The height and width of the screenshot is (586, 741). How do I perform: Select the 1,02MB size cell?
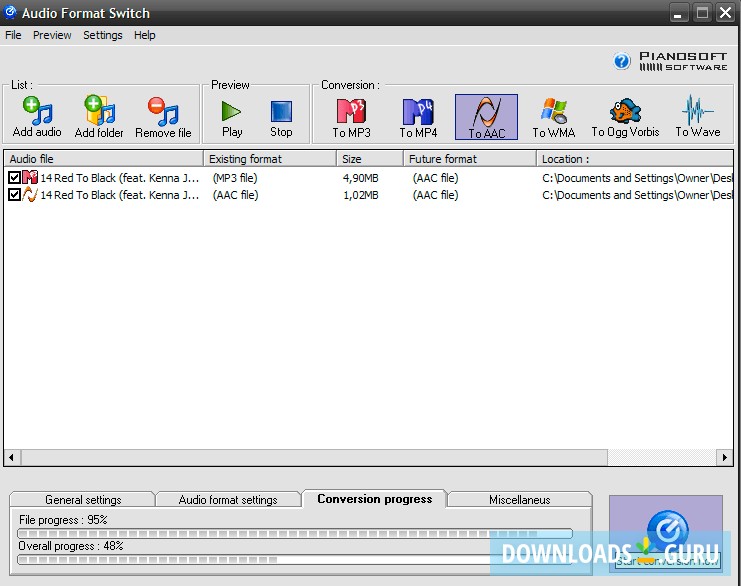(361, 195)
